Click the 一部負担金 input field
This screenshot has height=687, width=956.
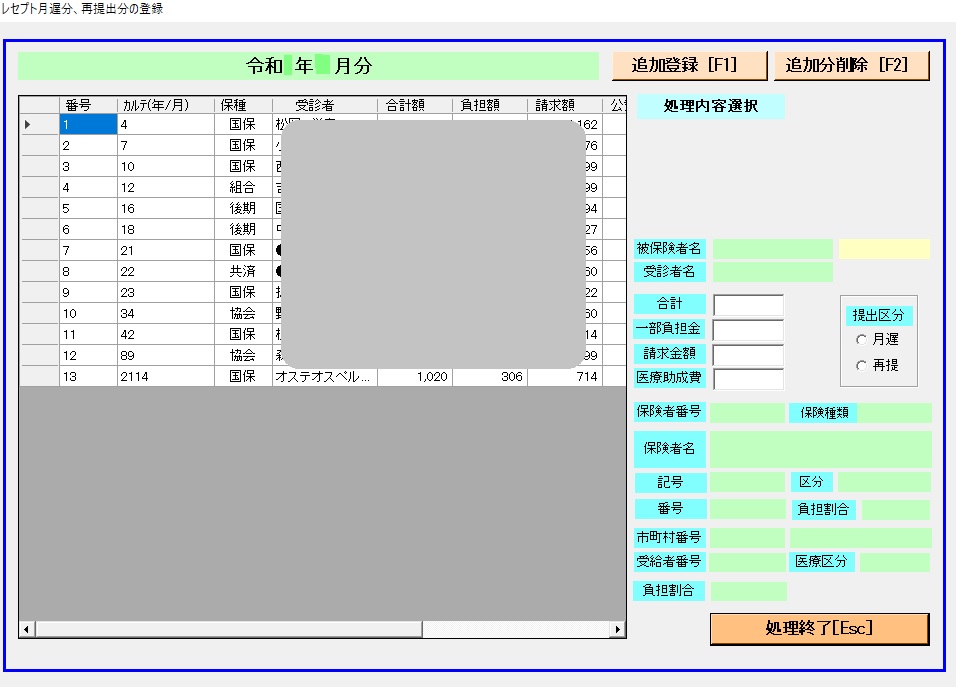point(748,329)
